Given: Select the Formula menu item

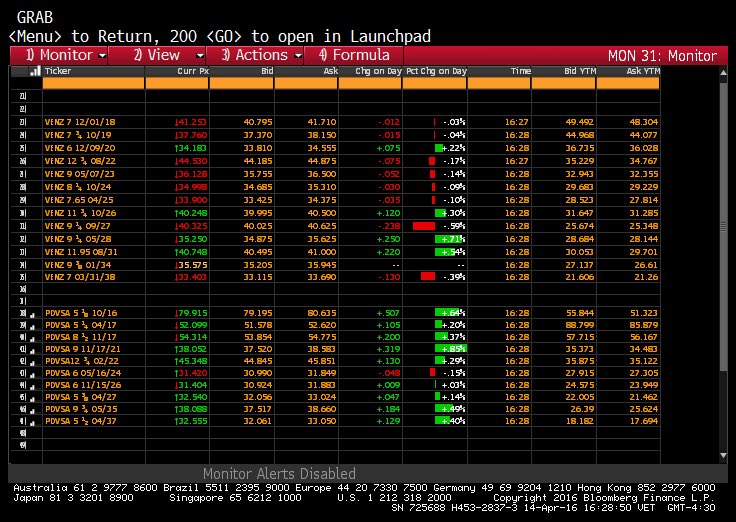Looking at the screenshot, I should click(353, 55).
